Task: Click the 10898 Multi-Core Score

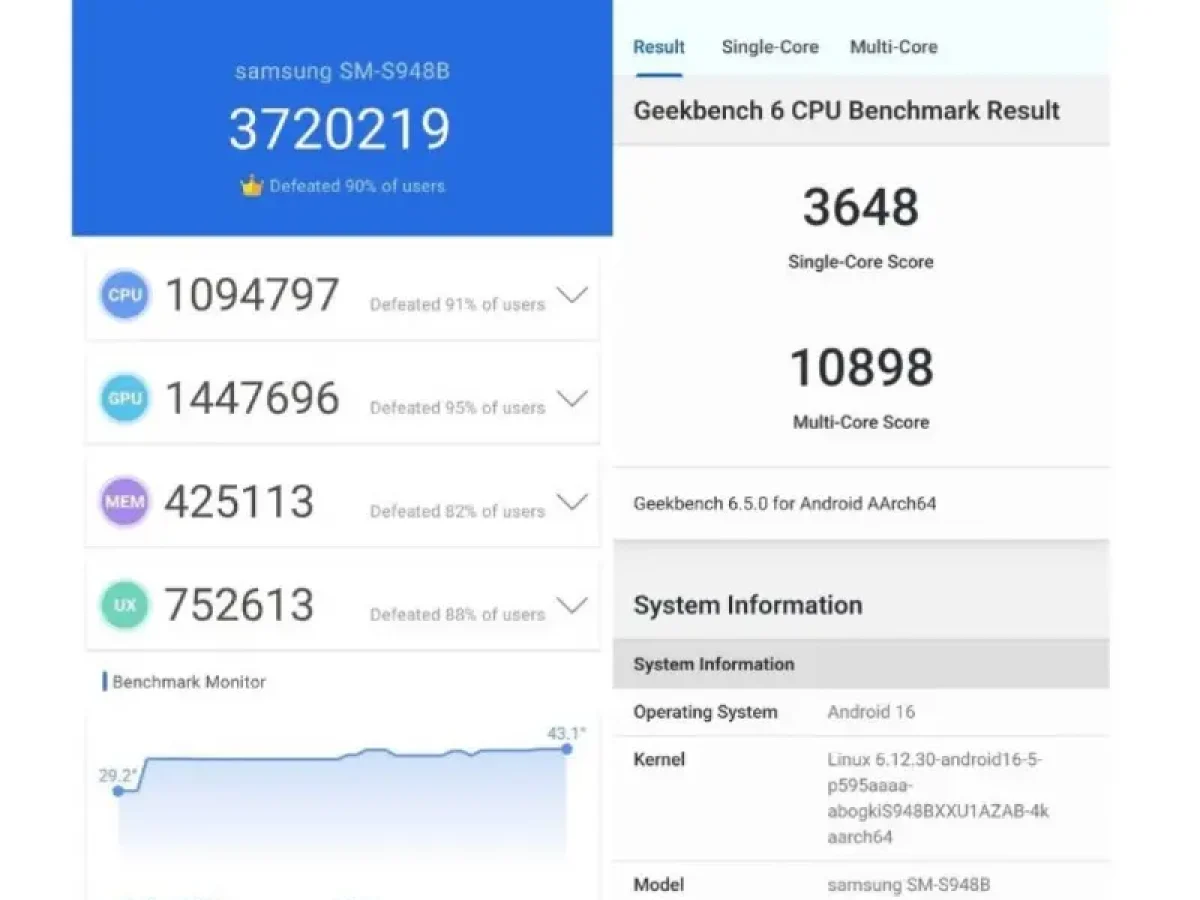Action: [861, 367]
